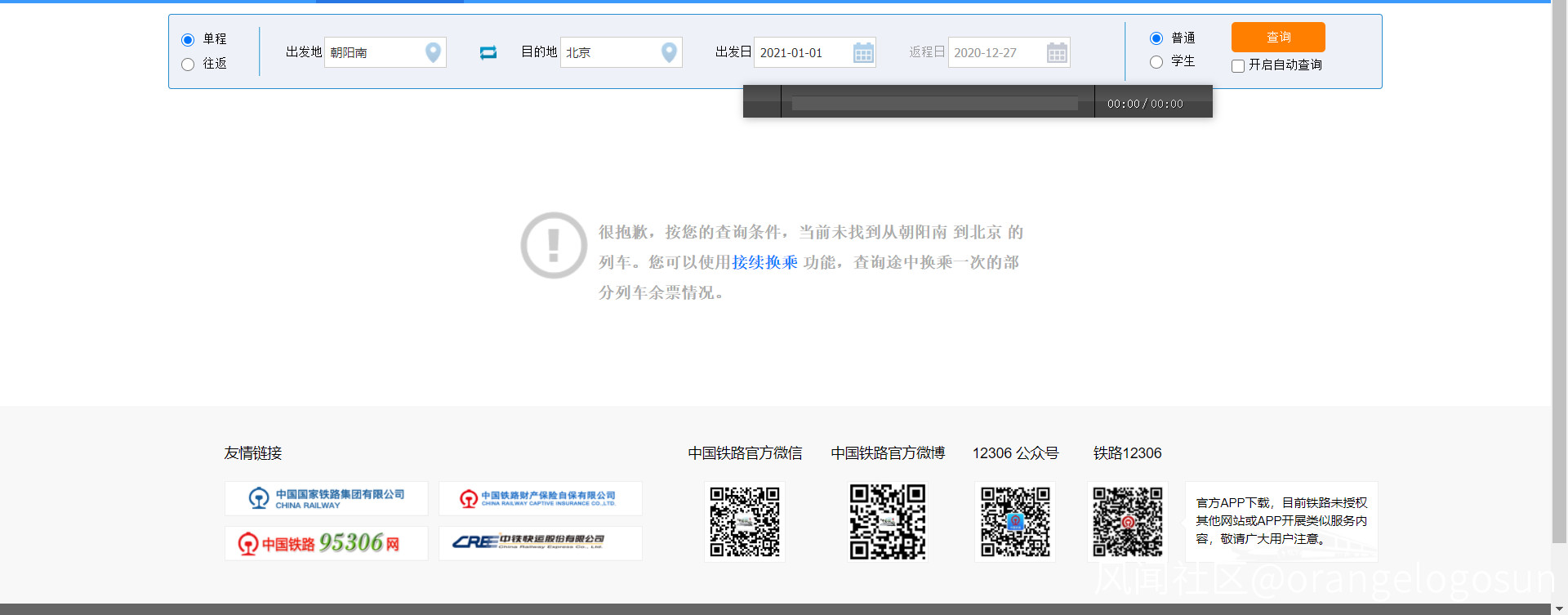Open the departure date calendar icon
1568x615 pixels.
(863, 53)
